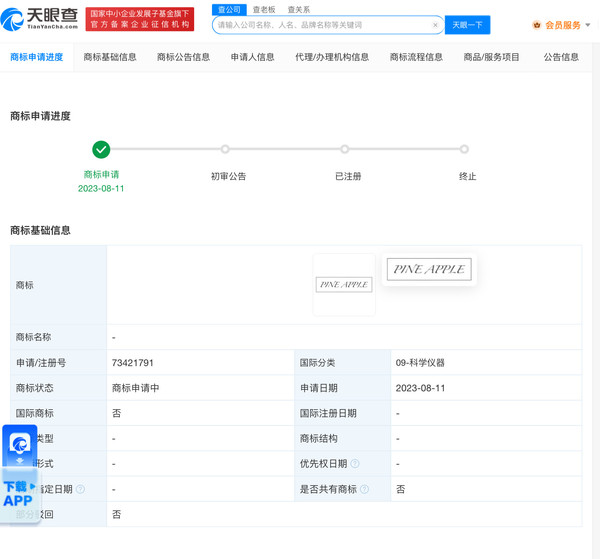Open the 商标申请进度 tab
Screen dimensions: 600x559
[x=36, y=57]
